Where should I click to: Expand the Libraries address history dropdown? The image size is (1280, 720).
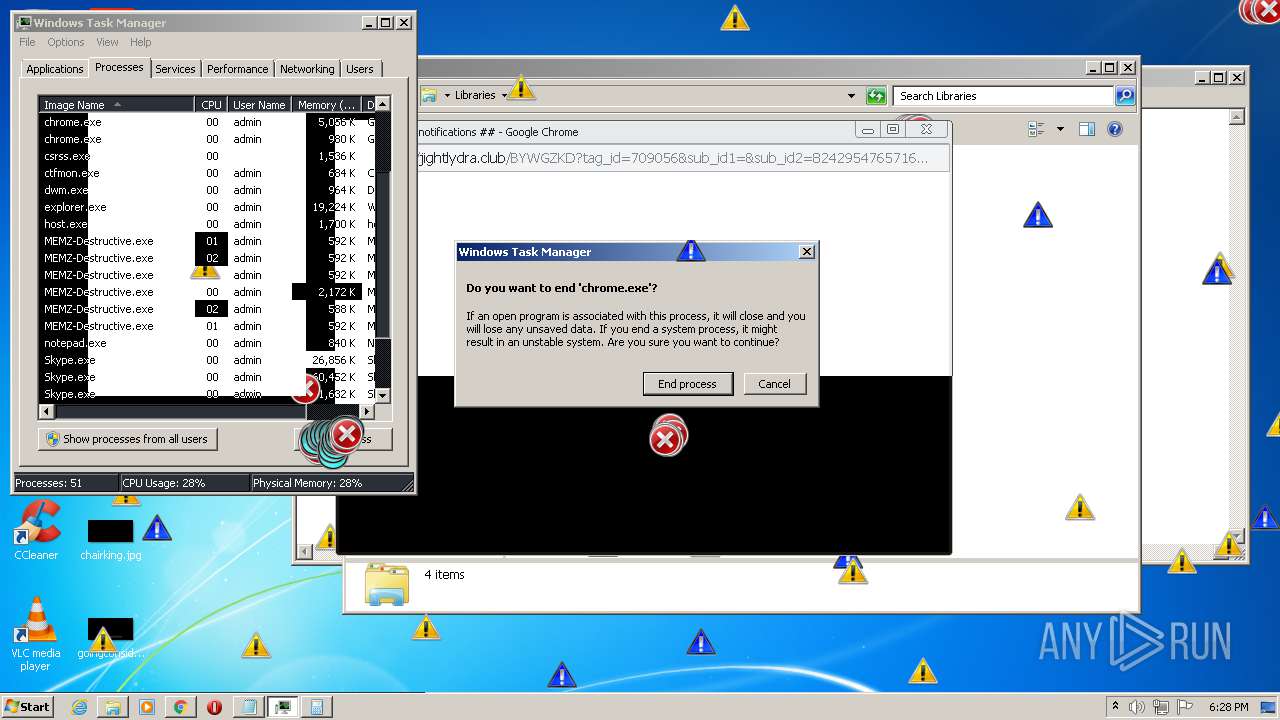[x=851, y=96]
